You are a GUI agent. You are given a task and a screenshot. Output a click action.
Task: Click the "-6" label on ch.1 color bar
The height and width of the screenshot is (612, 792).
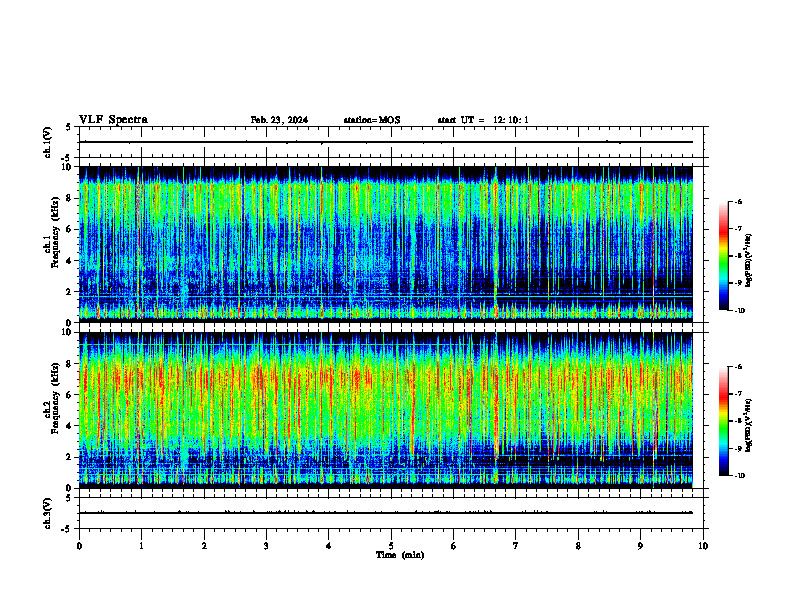click(x=738, y=201)
